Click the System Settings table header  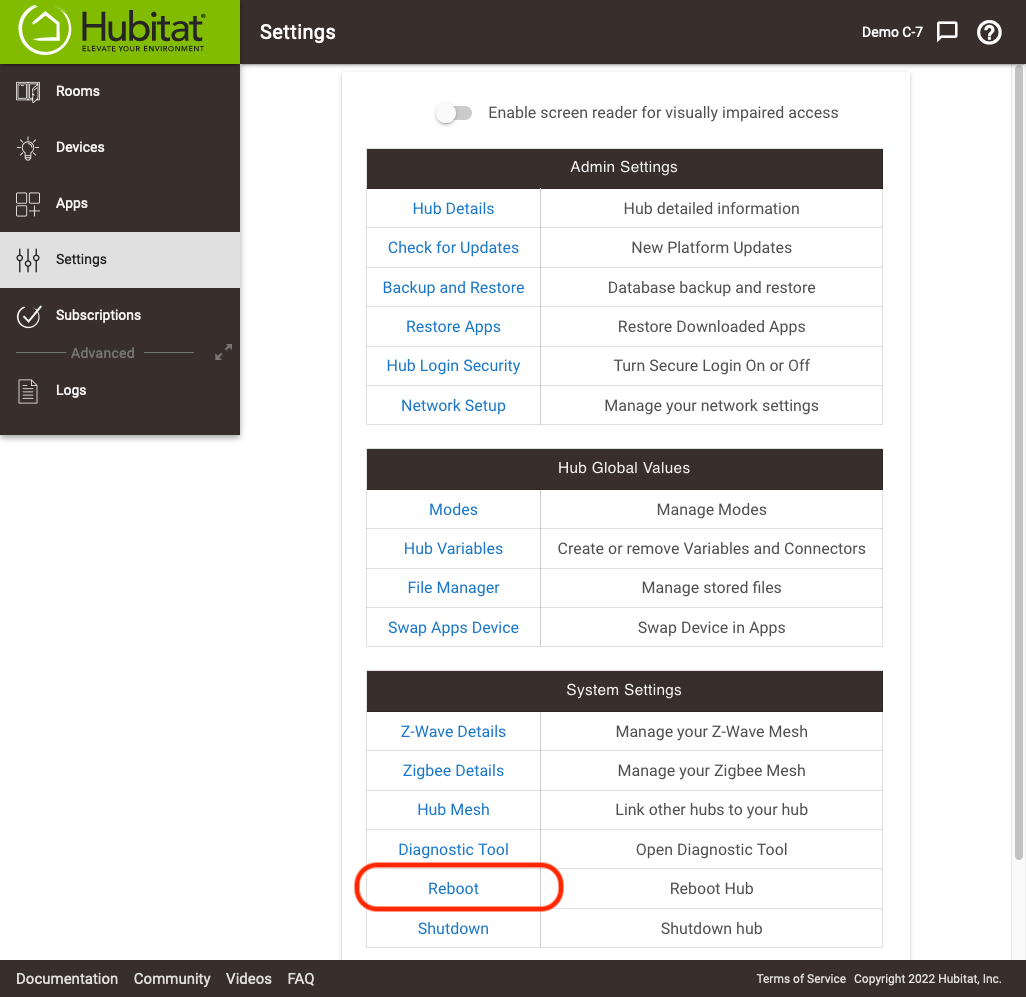coord(624,691)
